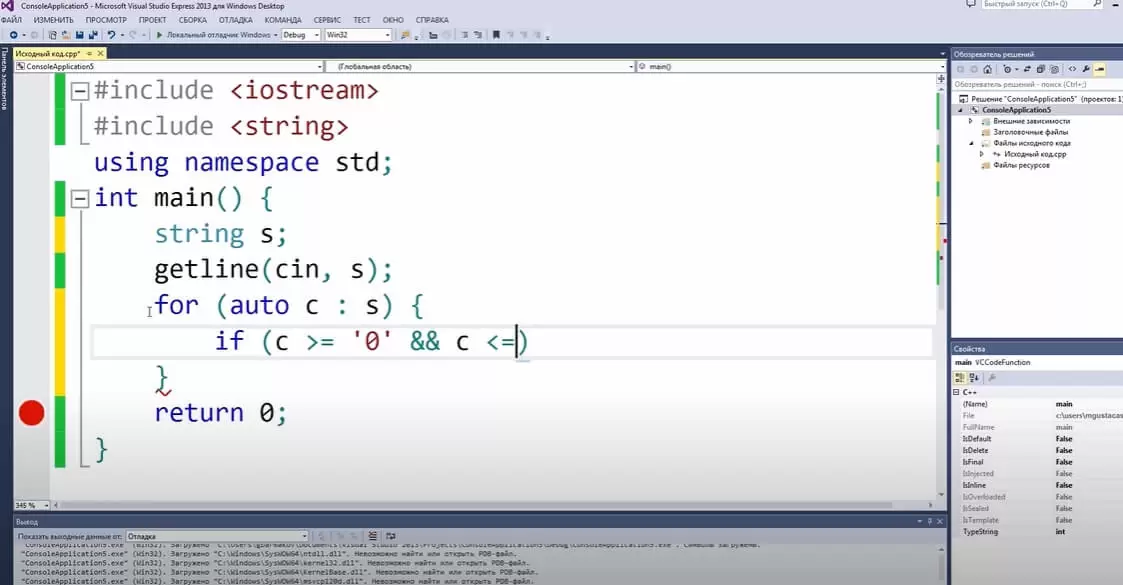Open the Debug configuration dropdown
This screenshot has height=585, width=1123.
pos(301,35)
